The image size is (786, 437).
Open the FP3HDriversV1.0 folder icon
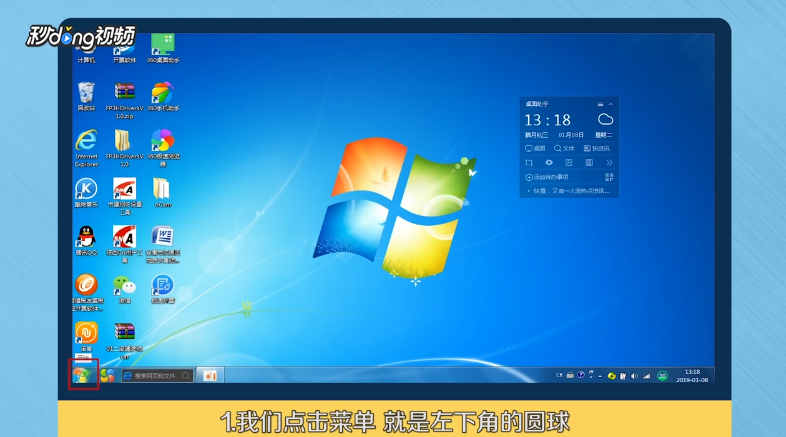point(124,148)
